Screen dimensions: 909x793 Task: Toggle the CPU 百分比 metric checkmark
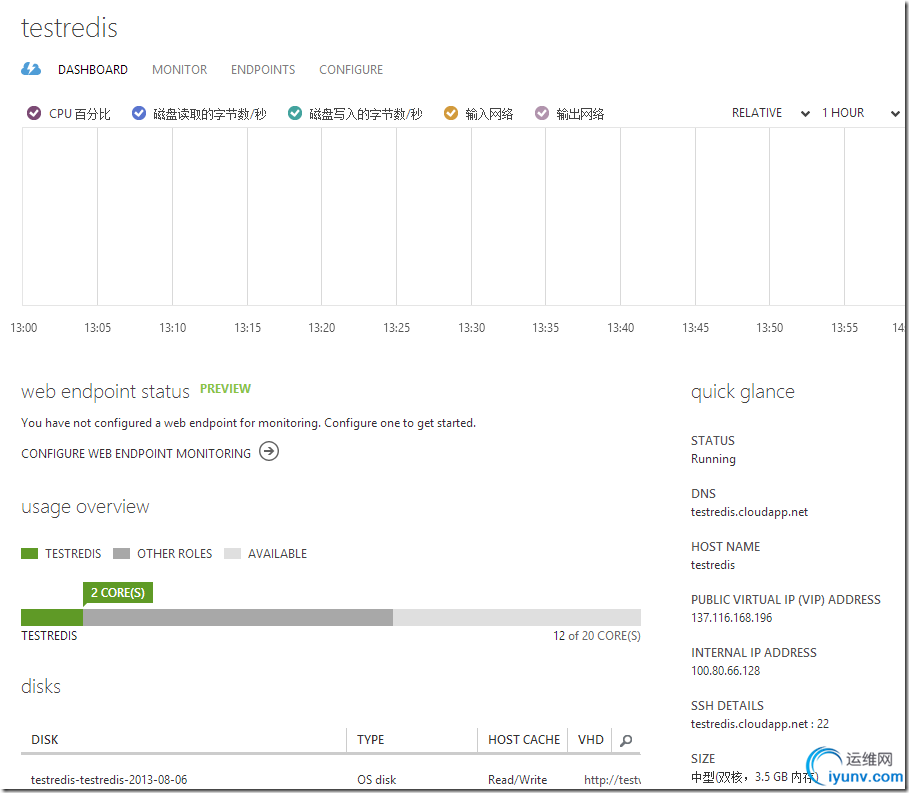pos(34,113)
